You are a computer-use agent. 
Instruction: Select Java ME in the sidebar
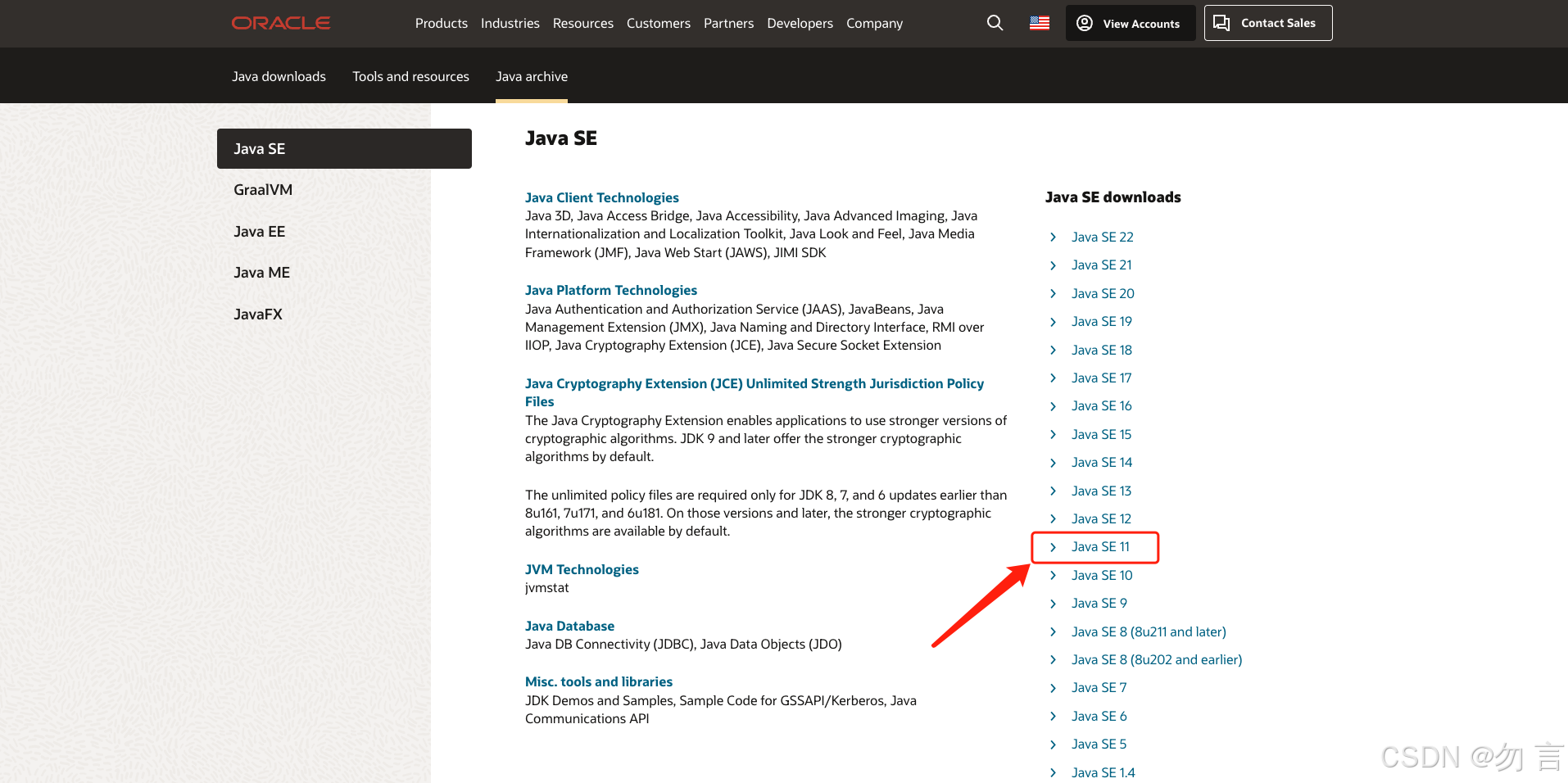(x=261, y=272)
